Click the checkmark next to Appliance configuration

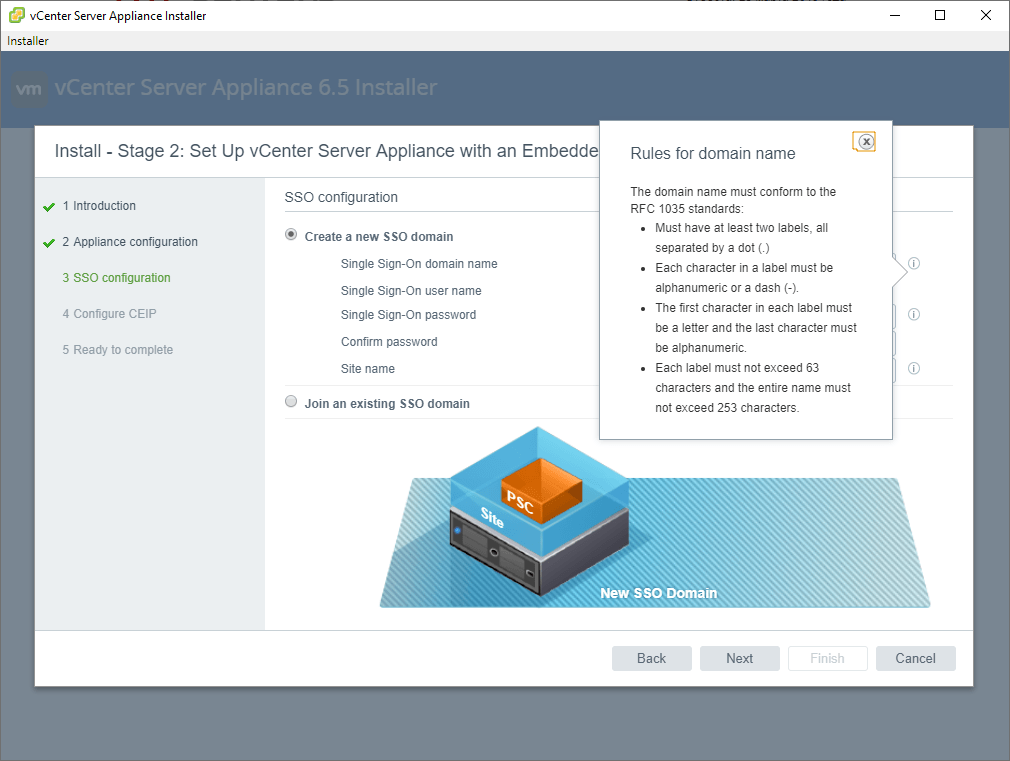49,243
